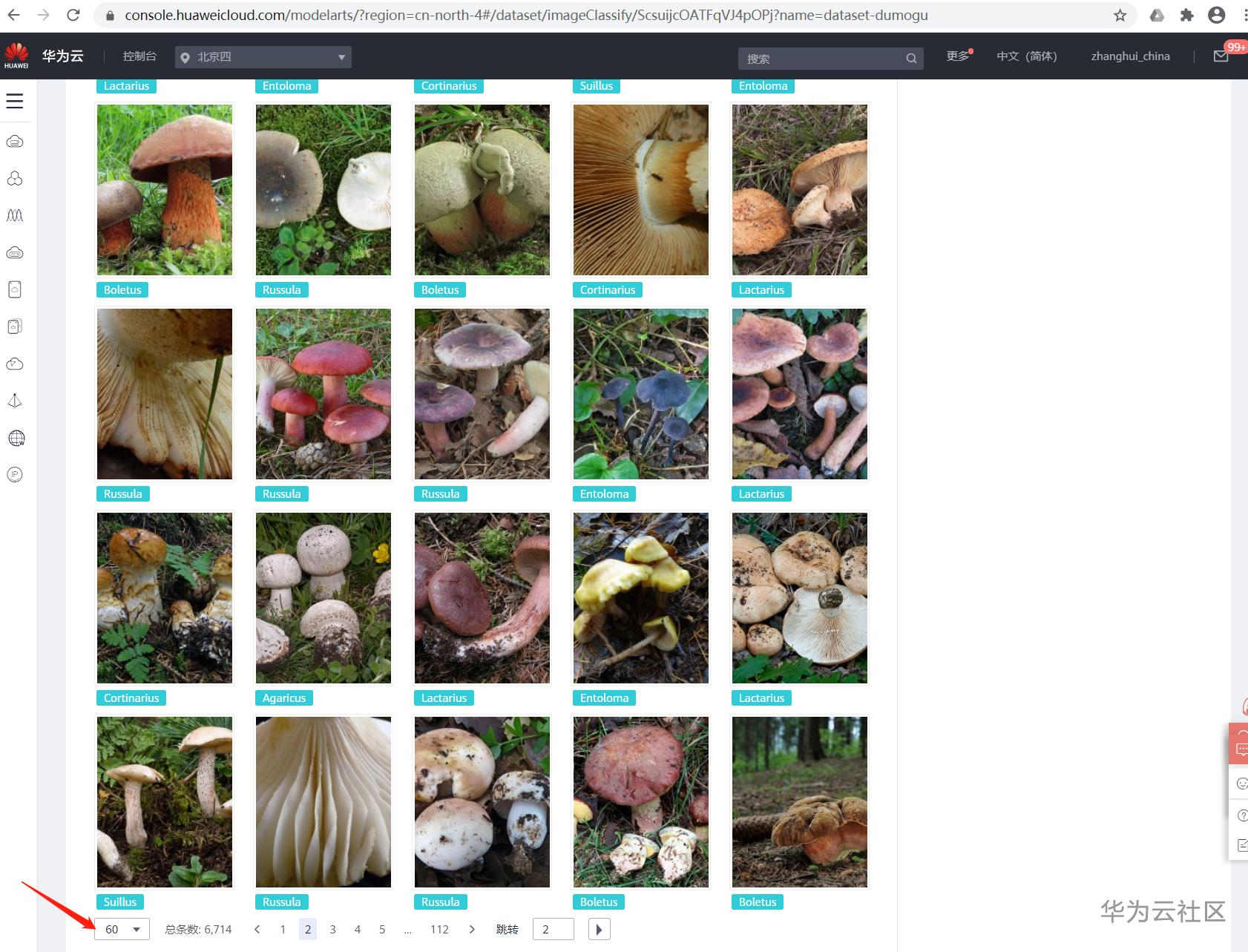Go to page 4 of the dataset

click(358, 929)
